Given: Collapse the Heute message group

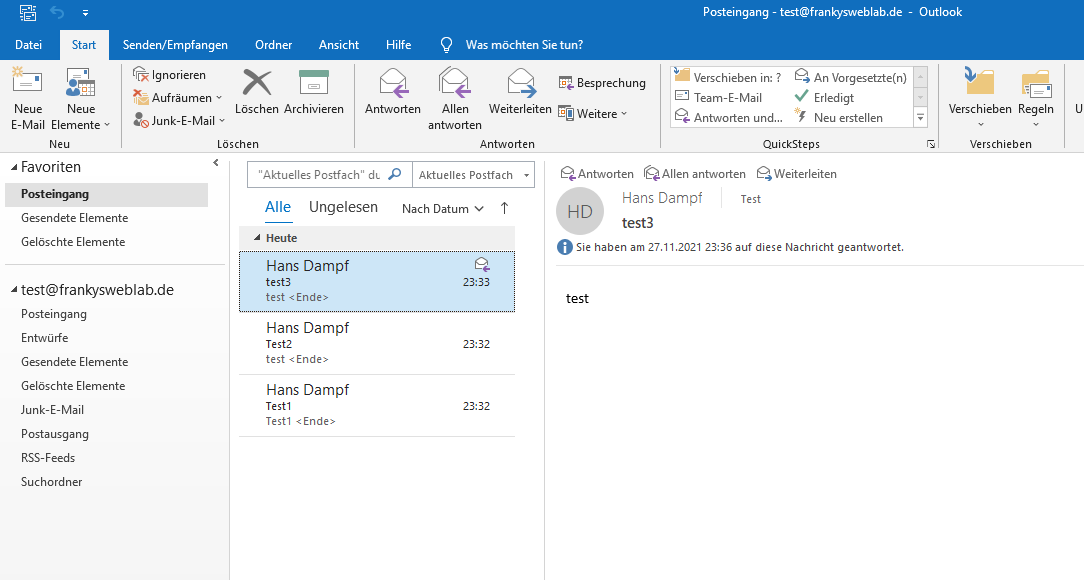Looking at the screenshot, I should [257, 238].
